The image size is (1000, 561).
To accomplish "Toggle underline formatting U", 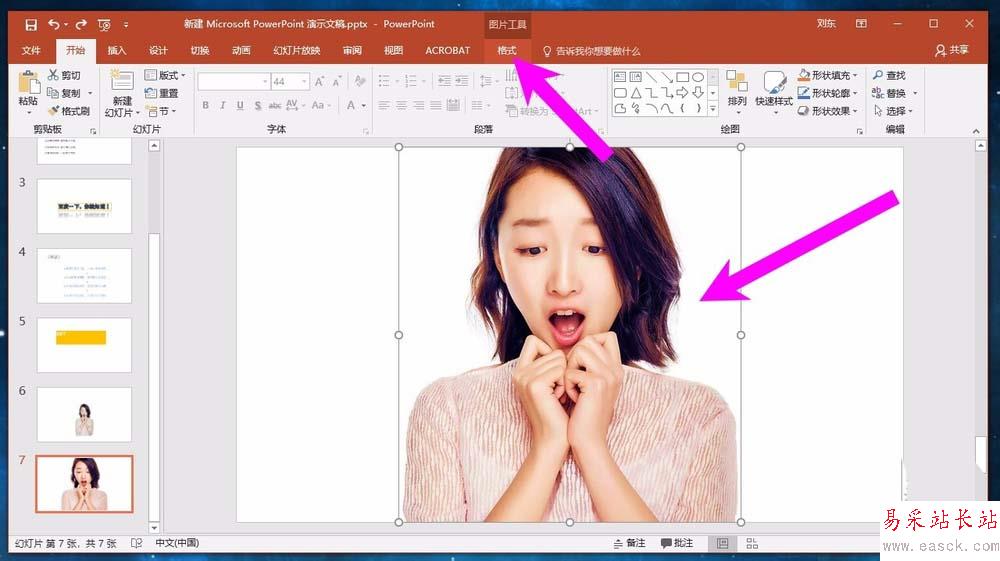I will pyautogui.click(x=240, y=105).
